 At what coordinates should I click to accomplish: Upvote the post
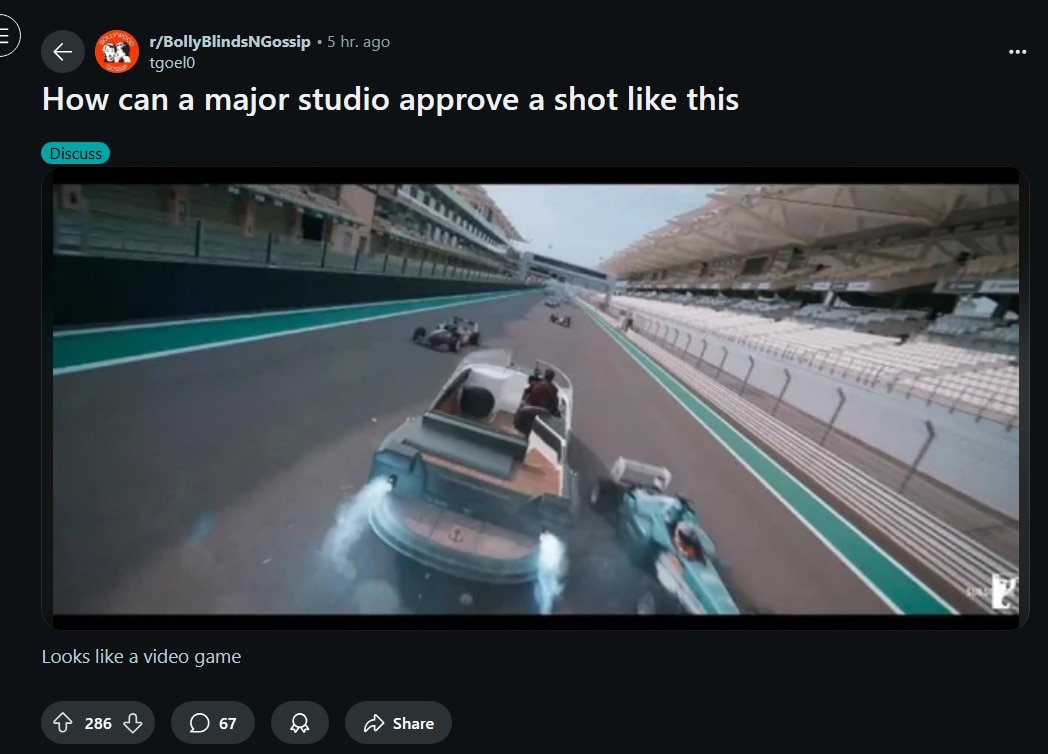tap(63, 723)
